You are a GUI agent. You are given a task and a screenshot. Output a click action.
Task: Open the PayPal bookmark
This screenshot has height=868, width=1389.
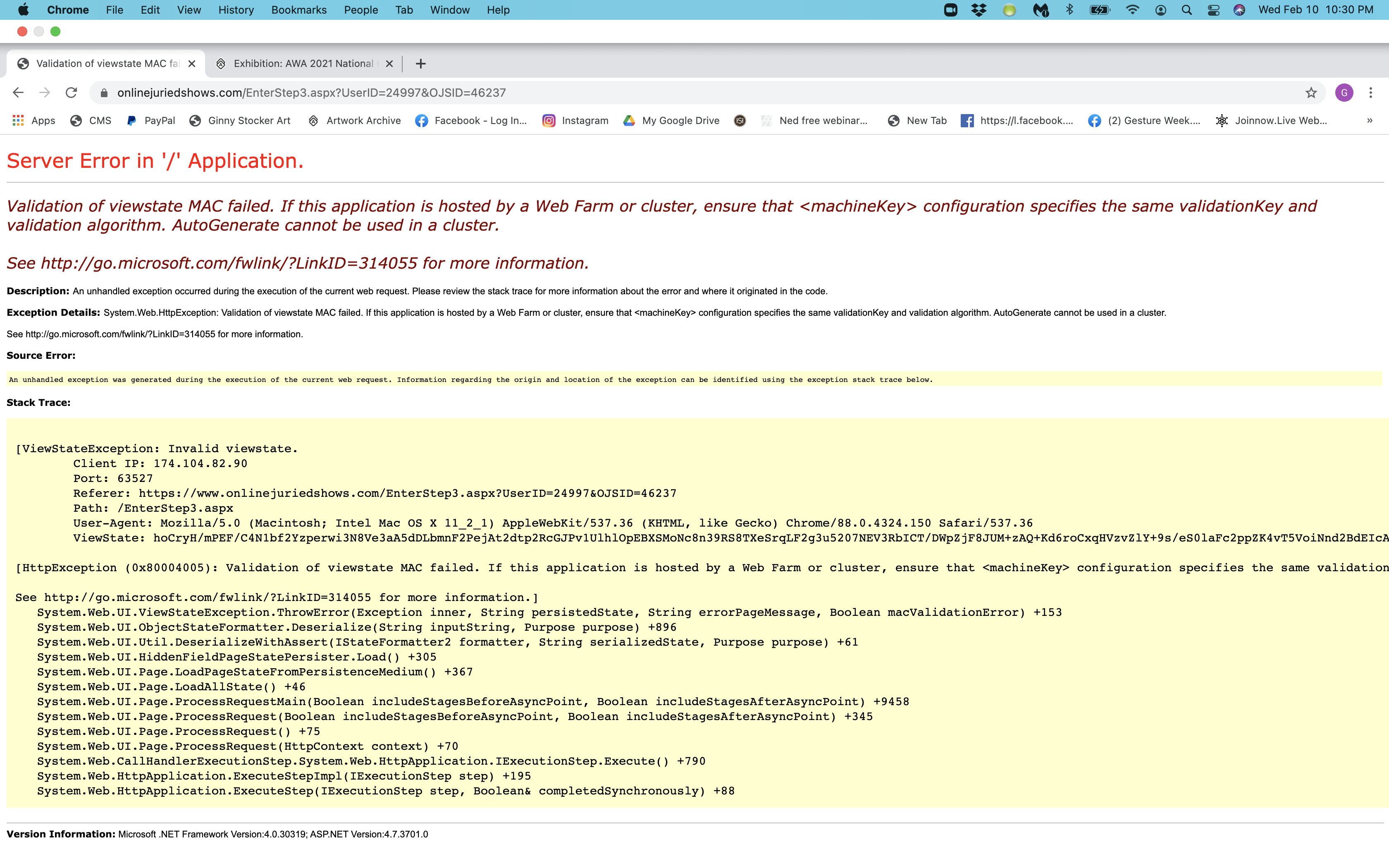click(151, 121)
